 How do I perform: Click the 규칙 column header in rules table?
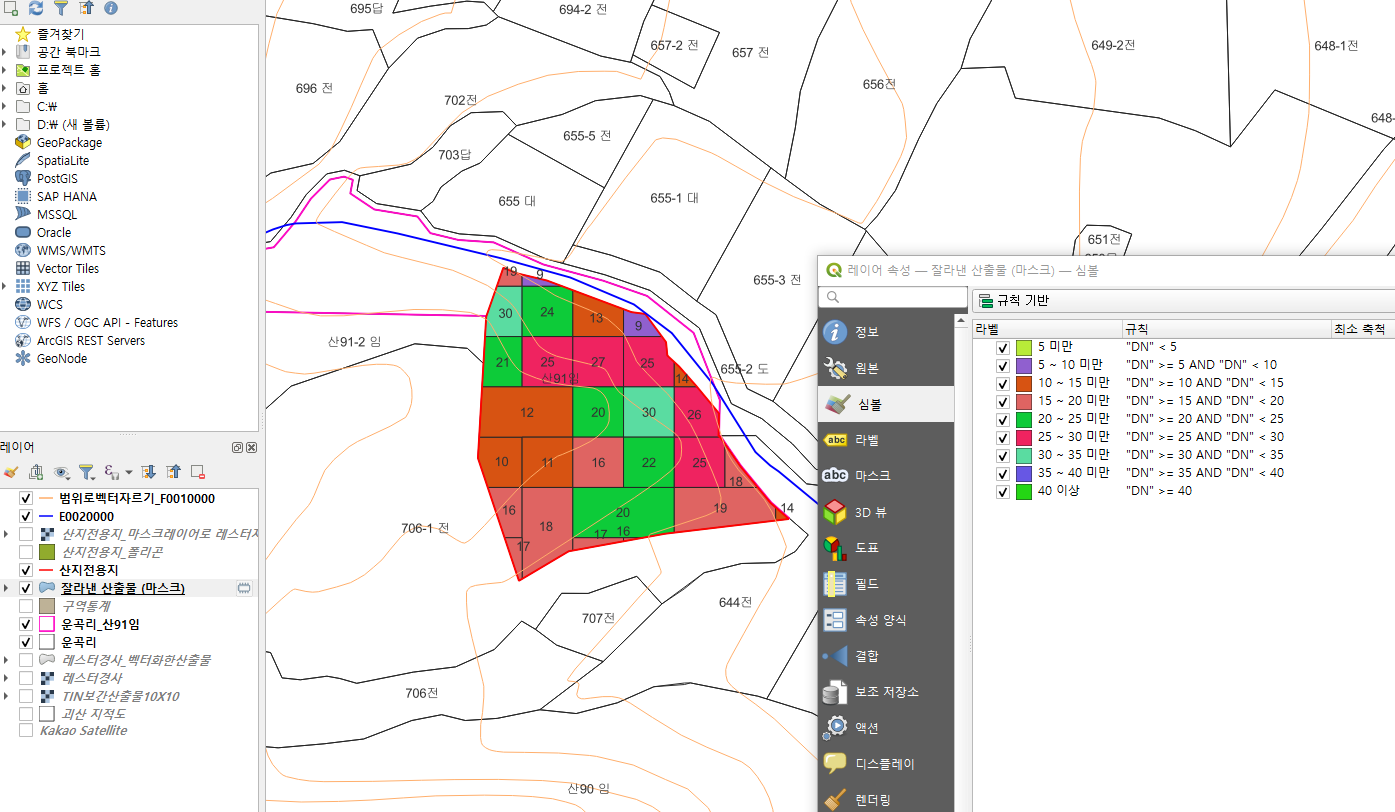coord(1226,328)
